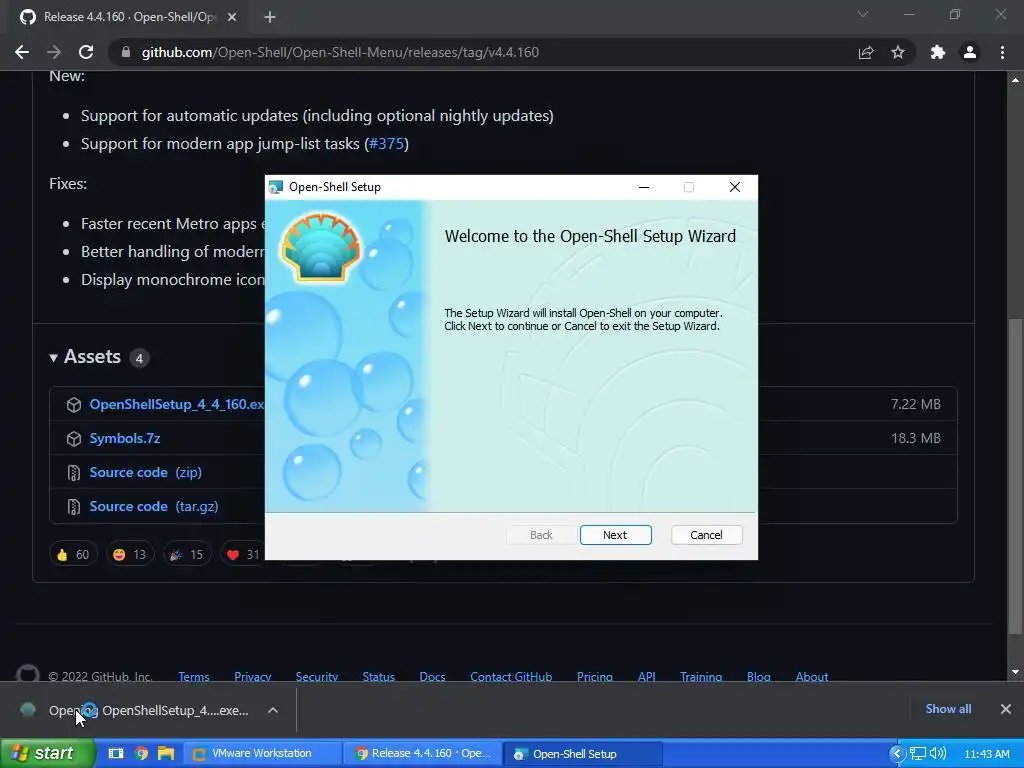
Task: Open GitHub About footer link
Action: [812, 677]
